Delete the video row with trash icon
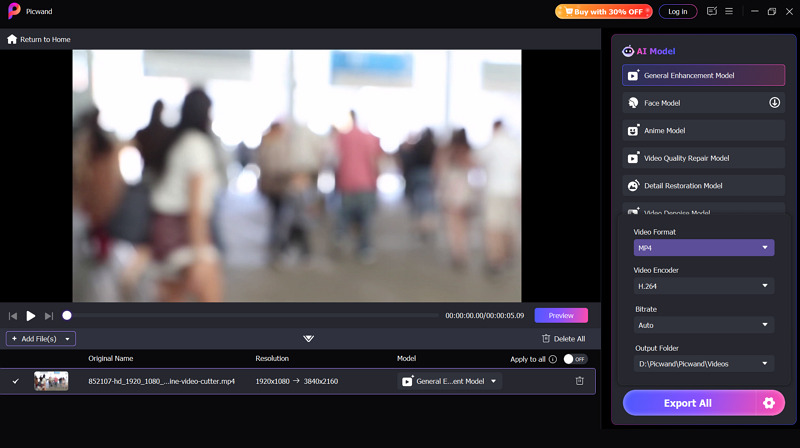 [579, 381]
